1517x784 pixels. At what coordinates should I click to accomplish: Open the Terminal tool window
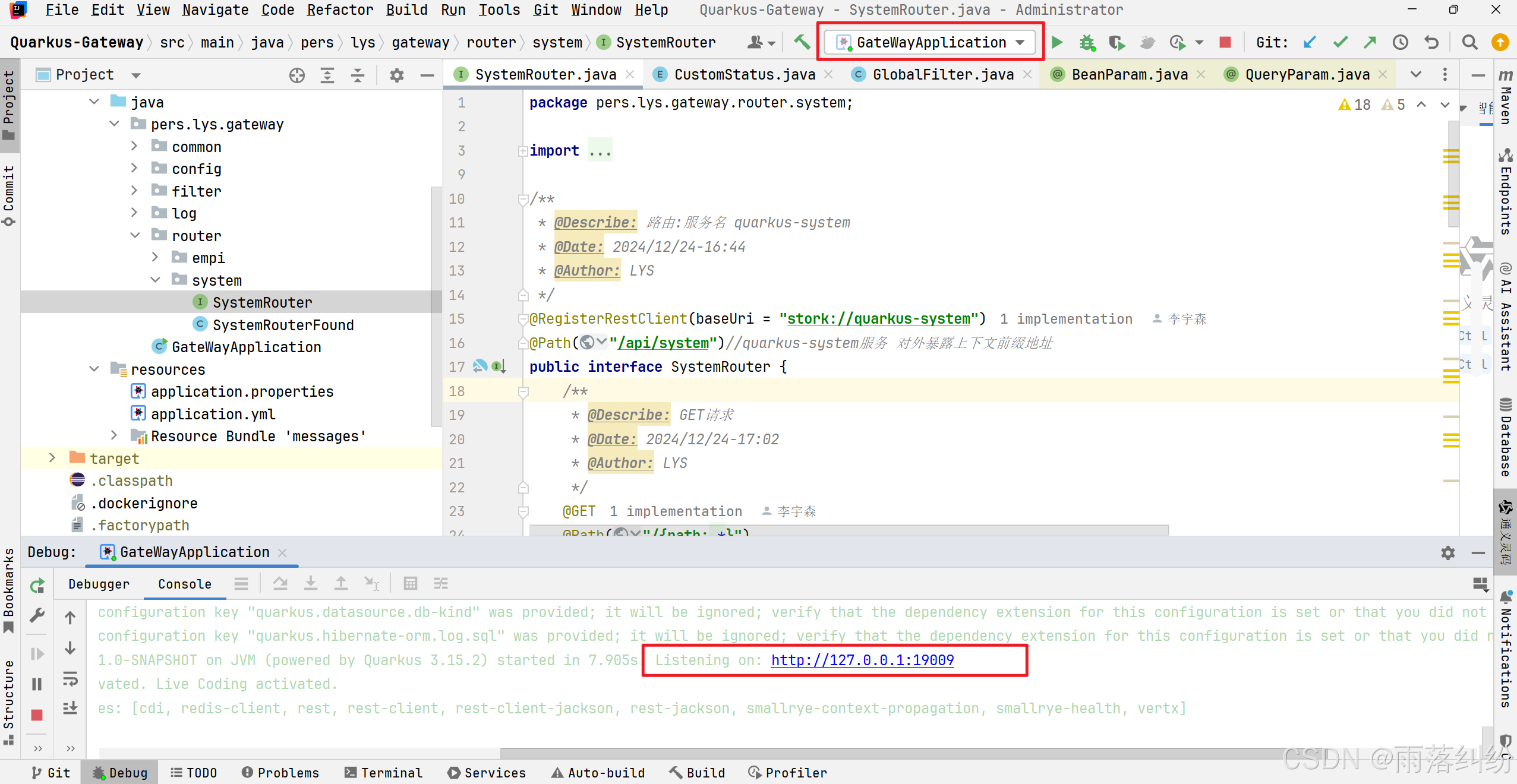(x=383, y=772)
